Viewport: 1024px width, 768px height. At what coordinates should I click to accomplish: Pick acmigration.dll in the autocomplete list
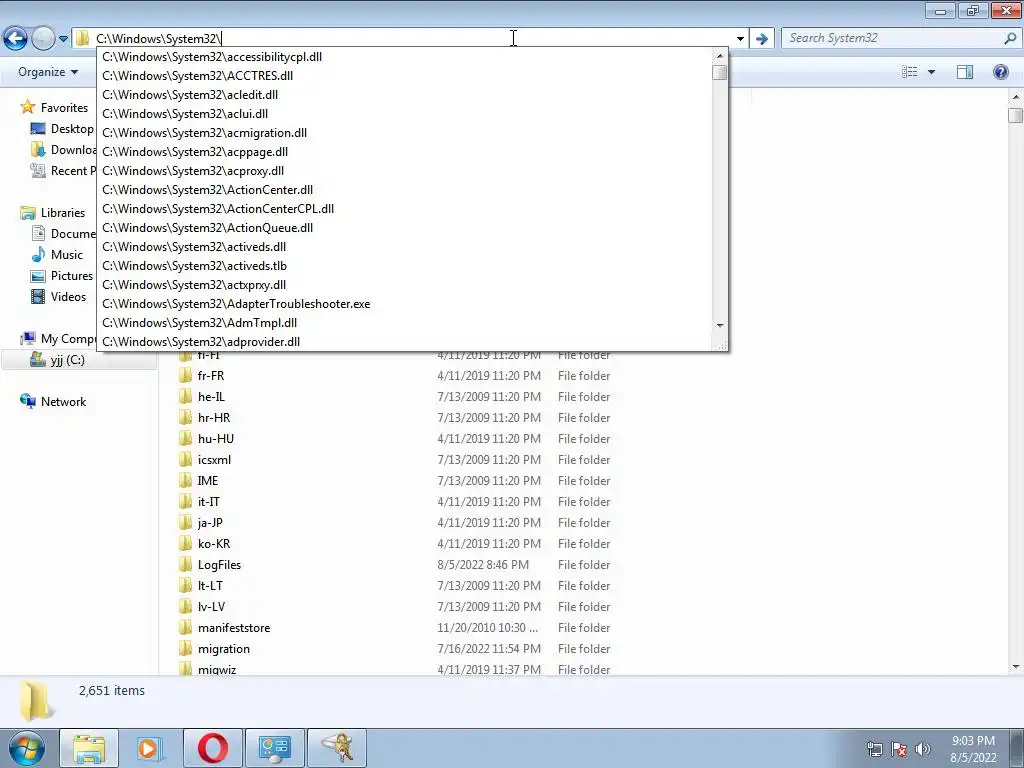tap(405, 133)
